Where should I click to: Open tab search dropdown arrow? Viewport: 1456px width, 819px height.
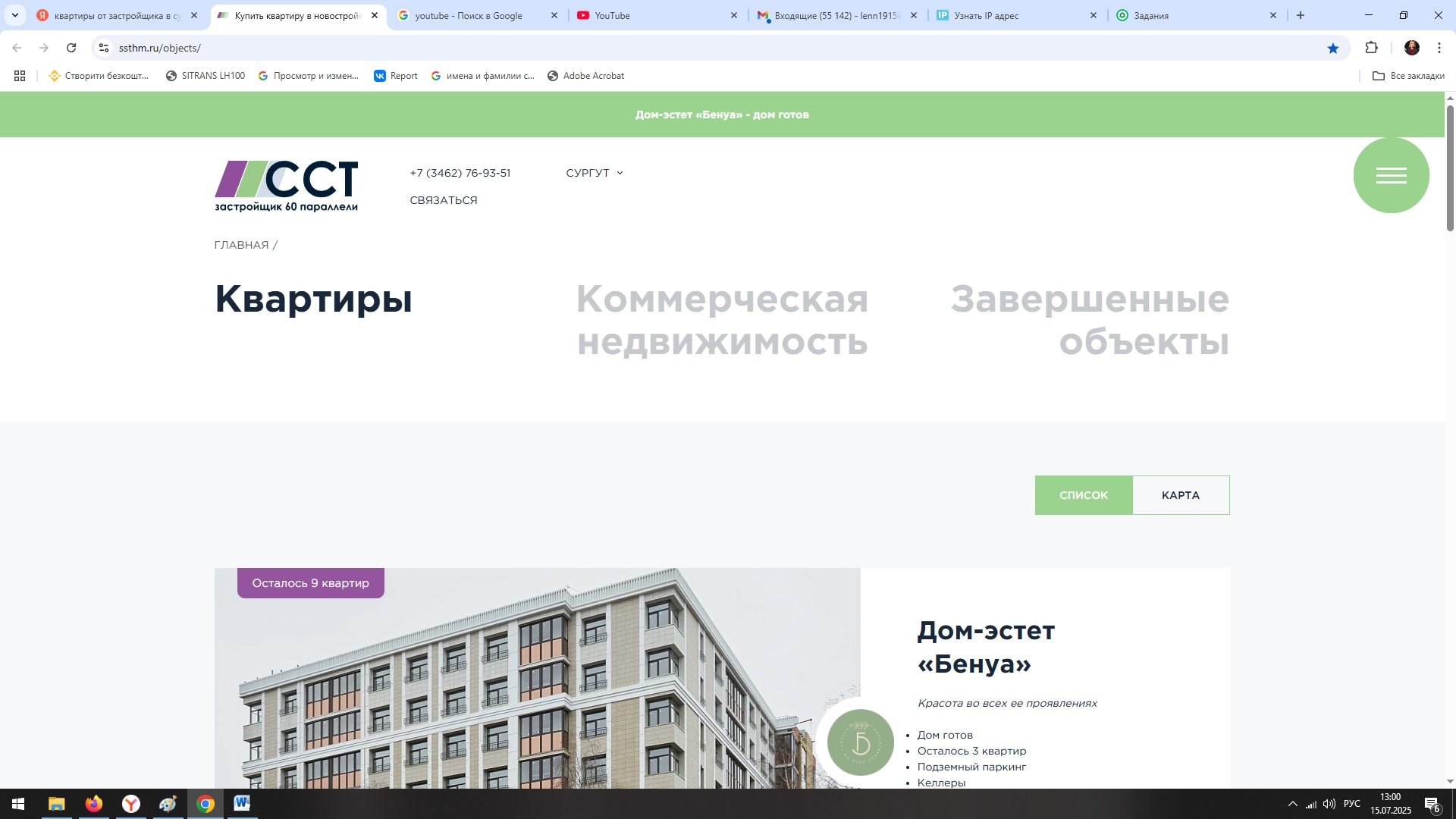[x=14, y=15]
